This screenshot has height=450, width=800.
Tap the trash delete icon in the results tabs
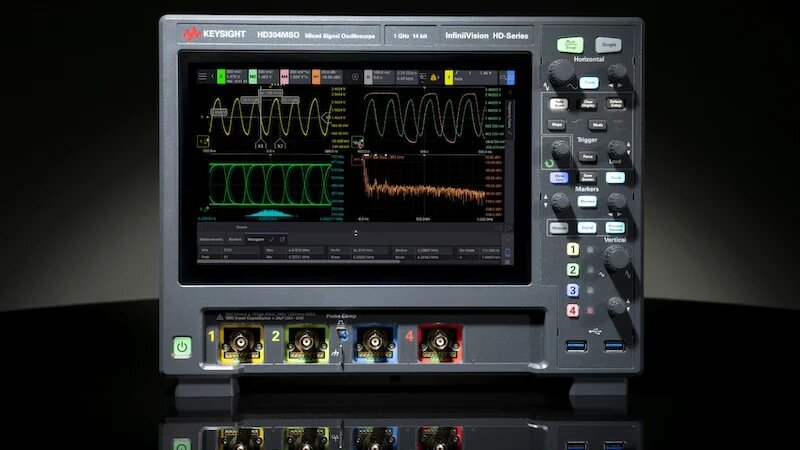pyautogui.click(x=282, y=239)
